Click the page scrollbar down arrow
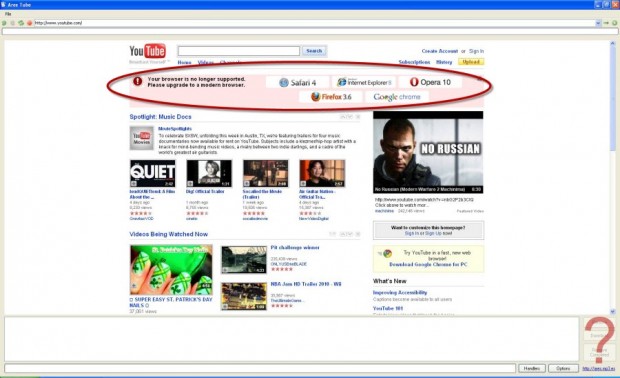Viewport: 620px width, 378px height. pos(613,312)
